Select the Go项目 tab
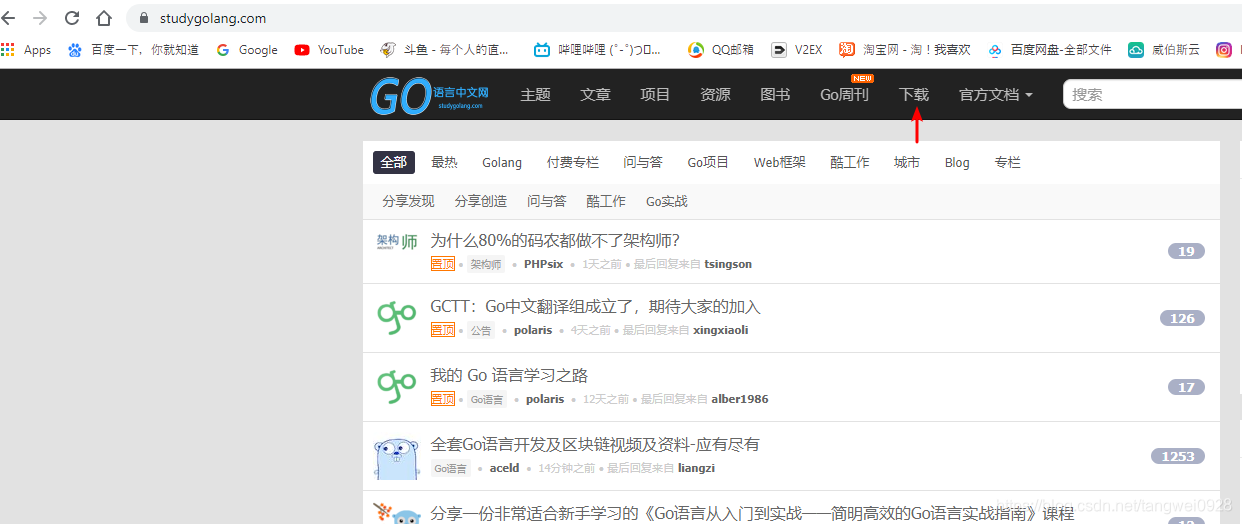The image size is (1242, 524). (708, 162)
